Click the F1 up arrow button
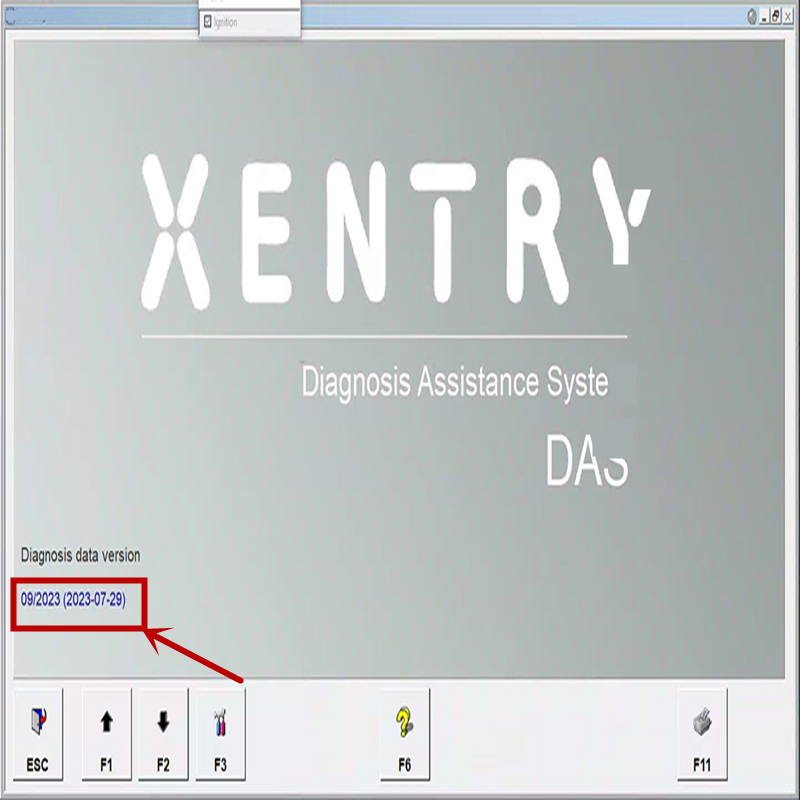This screenshot has height=800, width=800. coord(107,734)
